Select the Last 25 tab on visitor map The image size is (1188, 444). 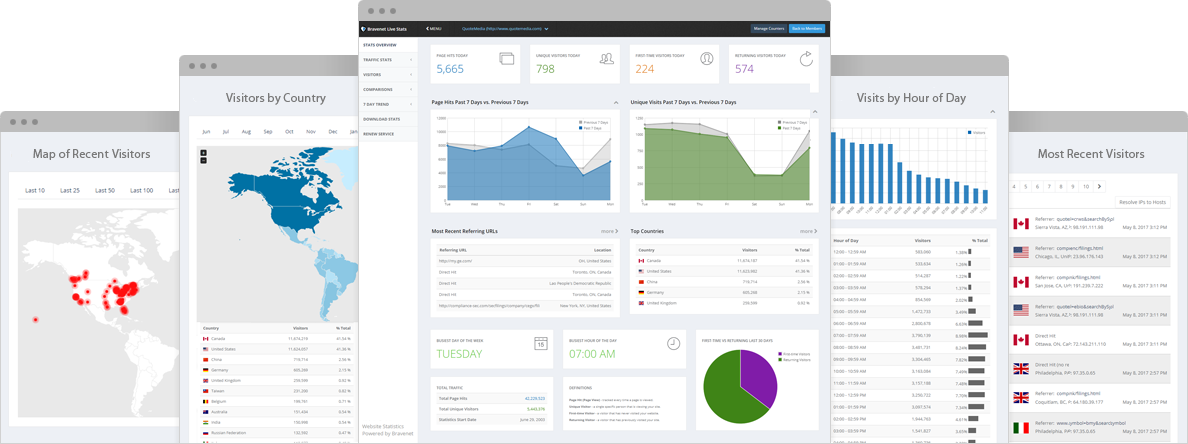tap(70, 190)
